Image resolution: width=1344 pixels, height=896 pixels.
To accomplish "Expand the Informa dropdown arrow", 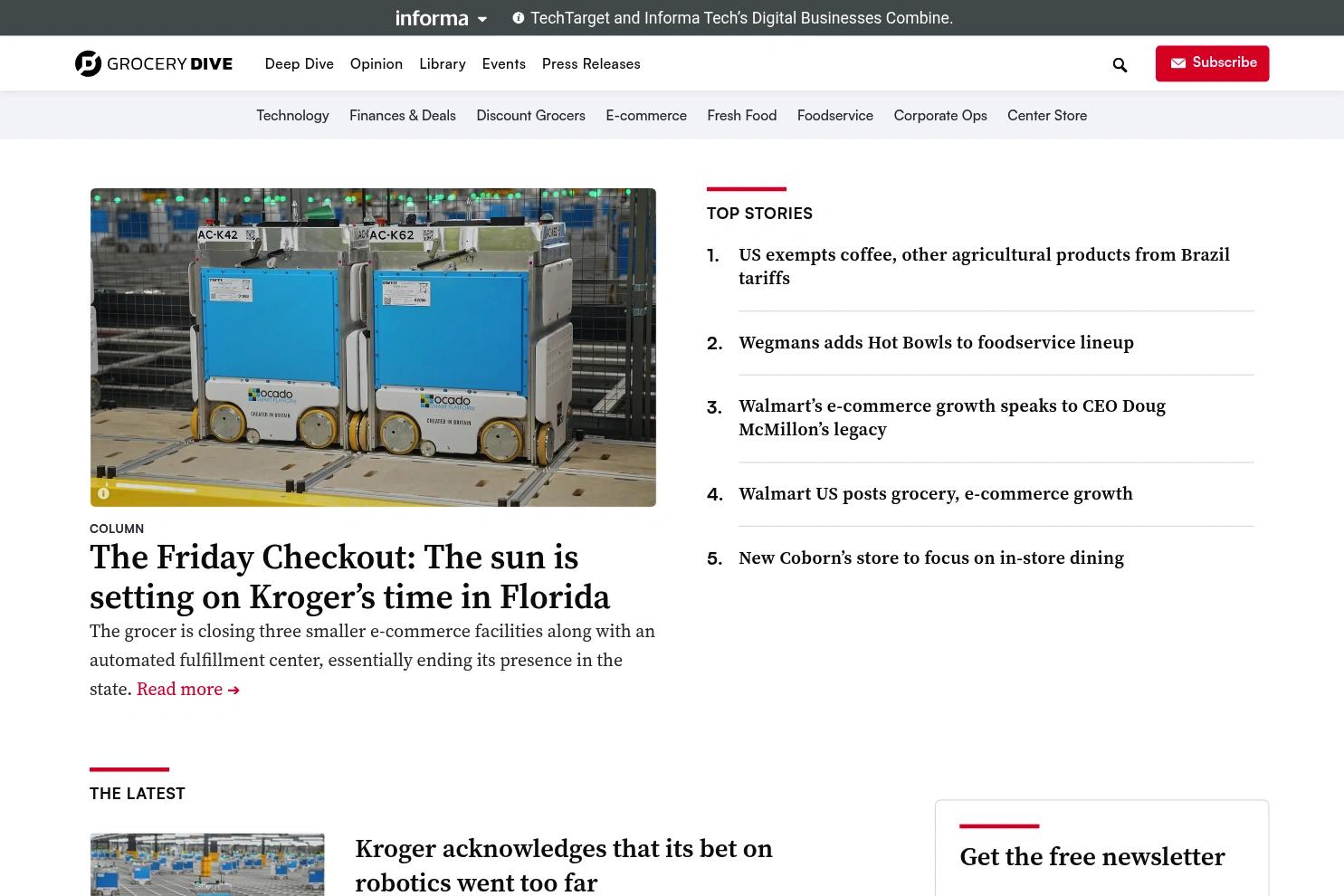I will [x=482, y=19].
